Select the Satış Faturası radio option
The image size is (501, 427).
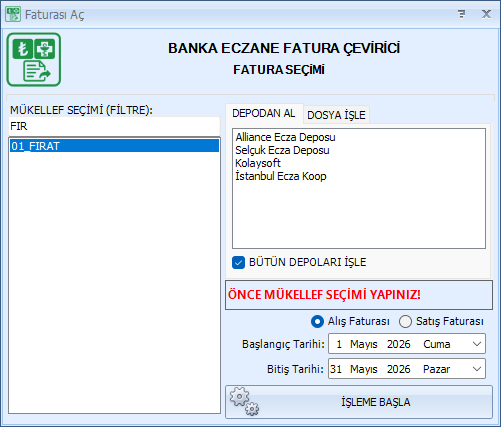405,322
